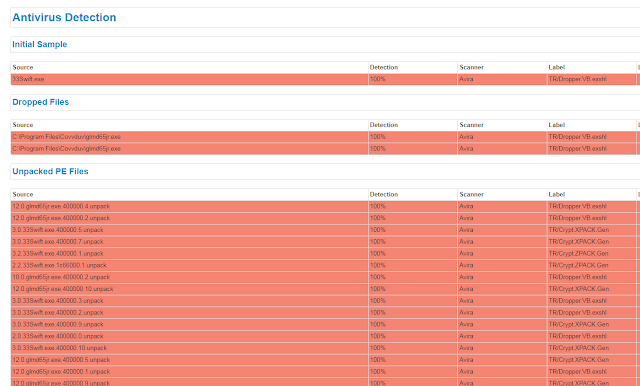Click 100% detection in 12.0.glmd65jr.exe.400000.4.unpack row
This screenshot has width=640, height=386.
(413, 206)
